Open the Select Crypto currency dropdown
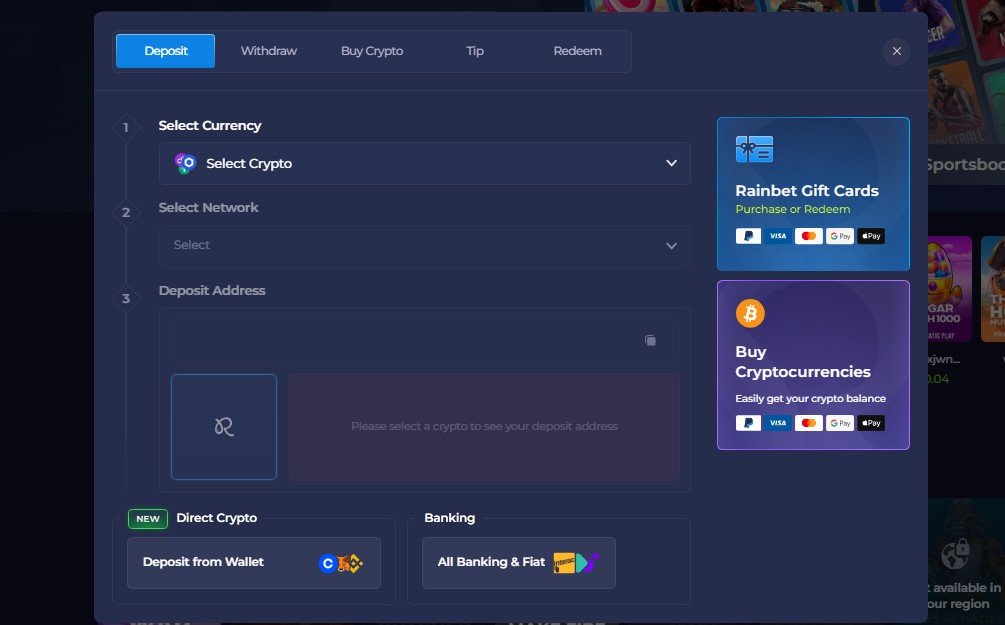 (x=424, y=163)
